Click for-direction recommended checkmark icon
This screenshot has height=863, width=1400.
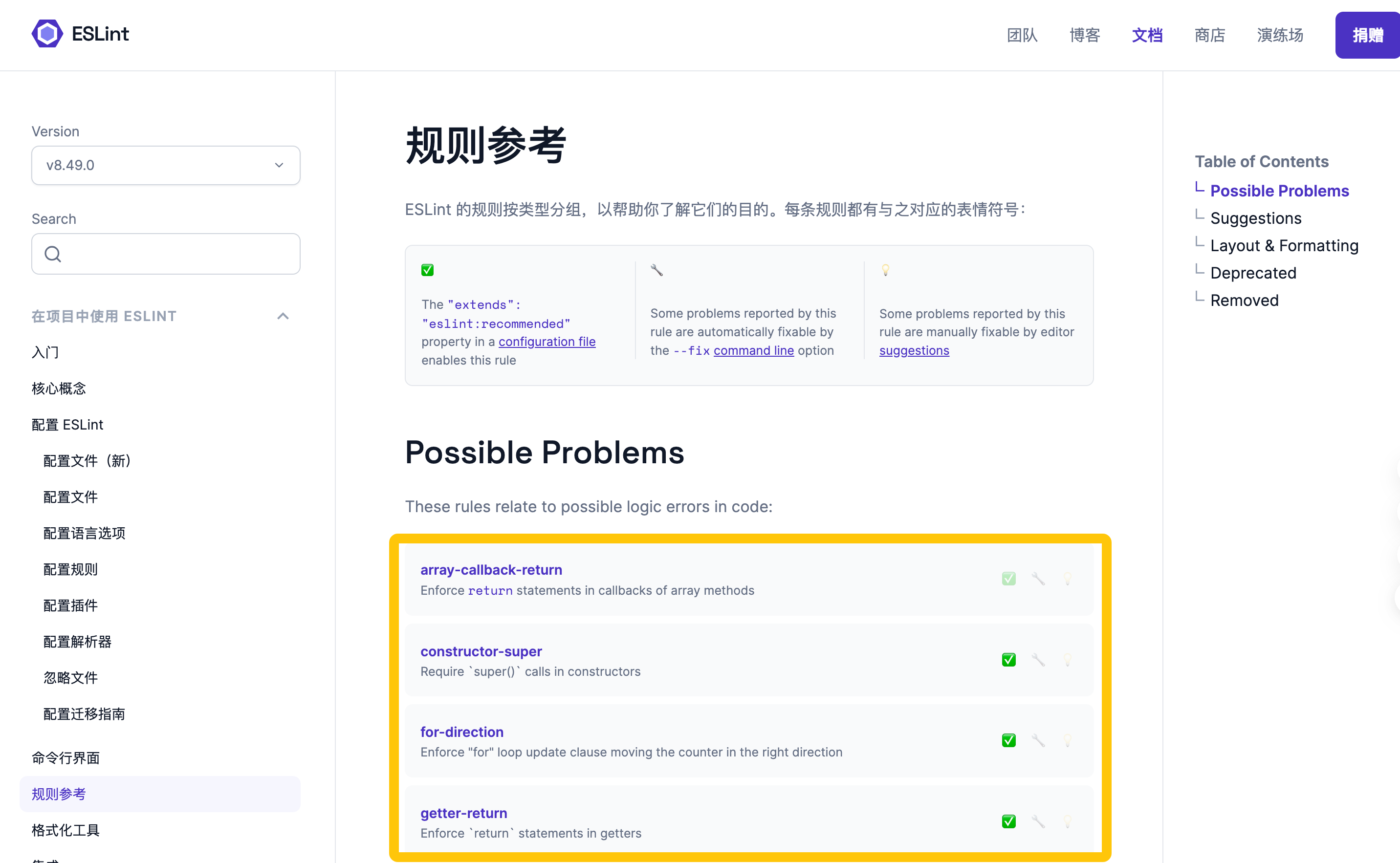1009,740
